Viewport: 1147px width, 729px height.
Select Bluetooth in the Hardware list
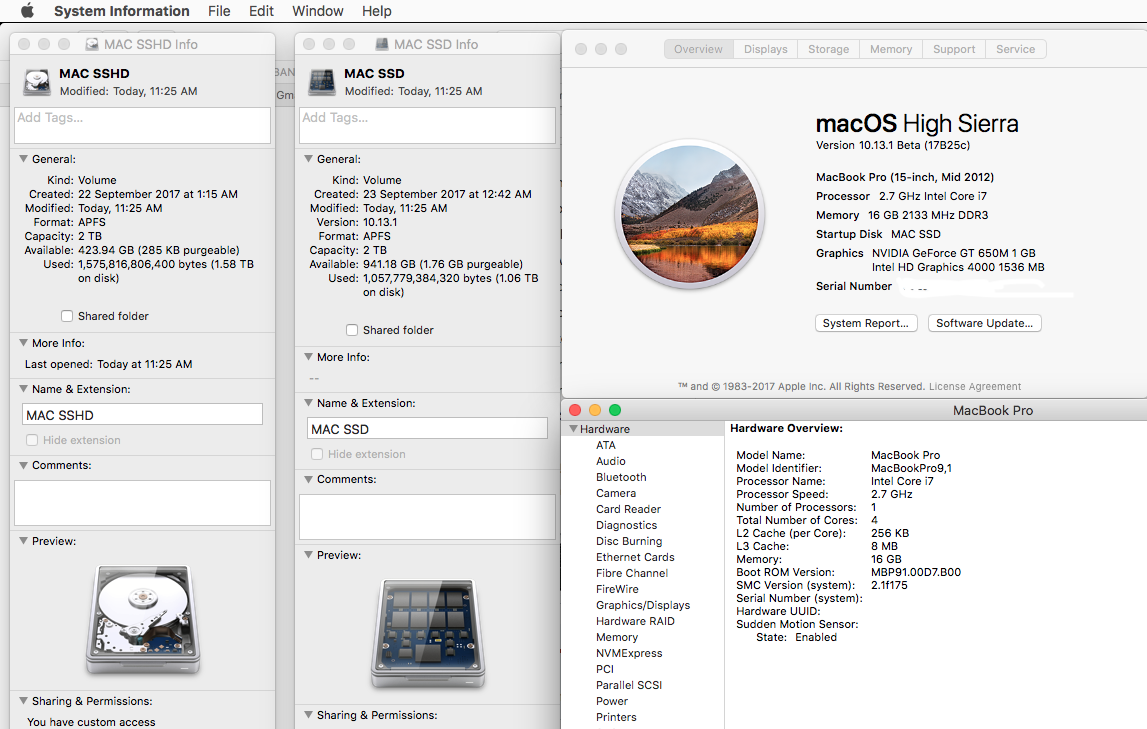[x=621, y=477]
